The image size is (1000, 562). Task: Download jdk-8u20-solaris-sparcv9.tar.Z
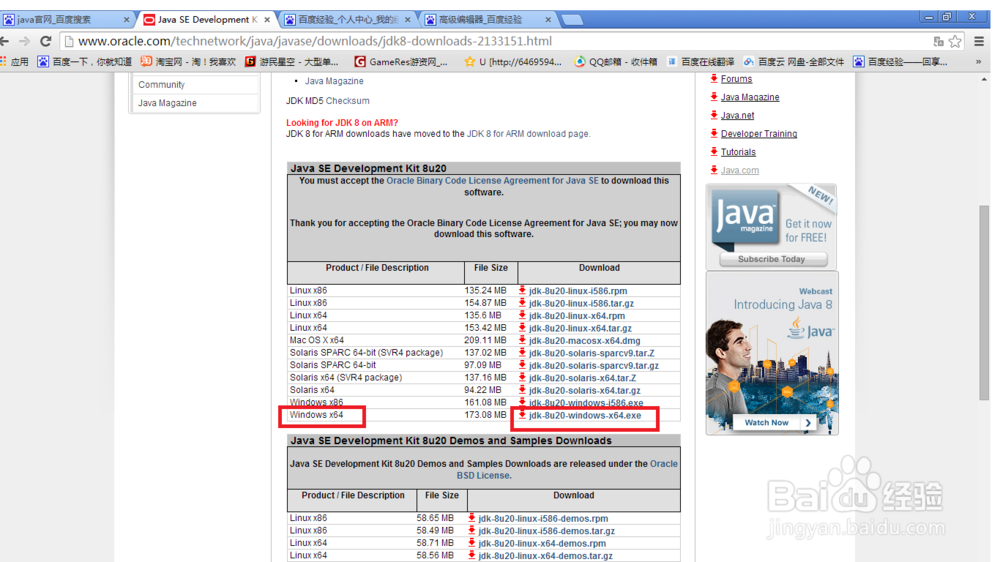point(591,353)
